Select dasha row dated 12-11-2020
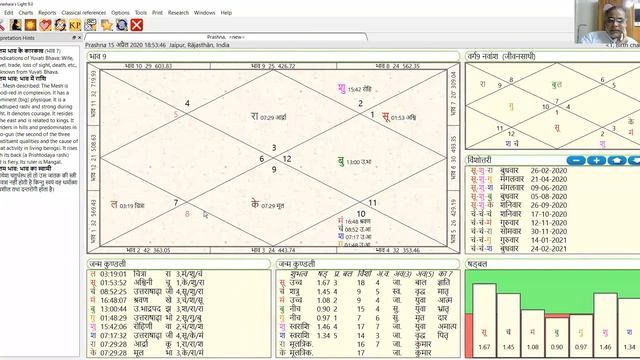 pos(518,223)
